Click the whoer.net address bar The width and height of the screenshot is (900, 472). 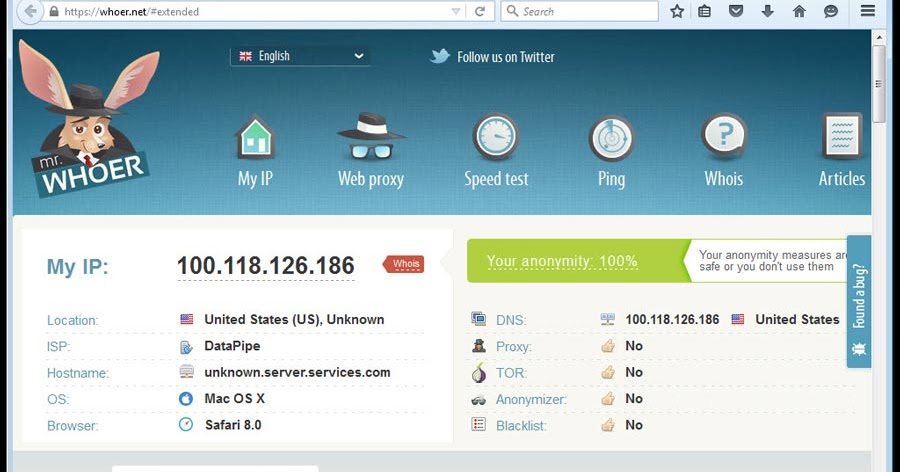tap(253, 11)
